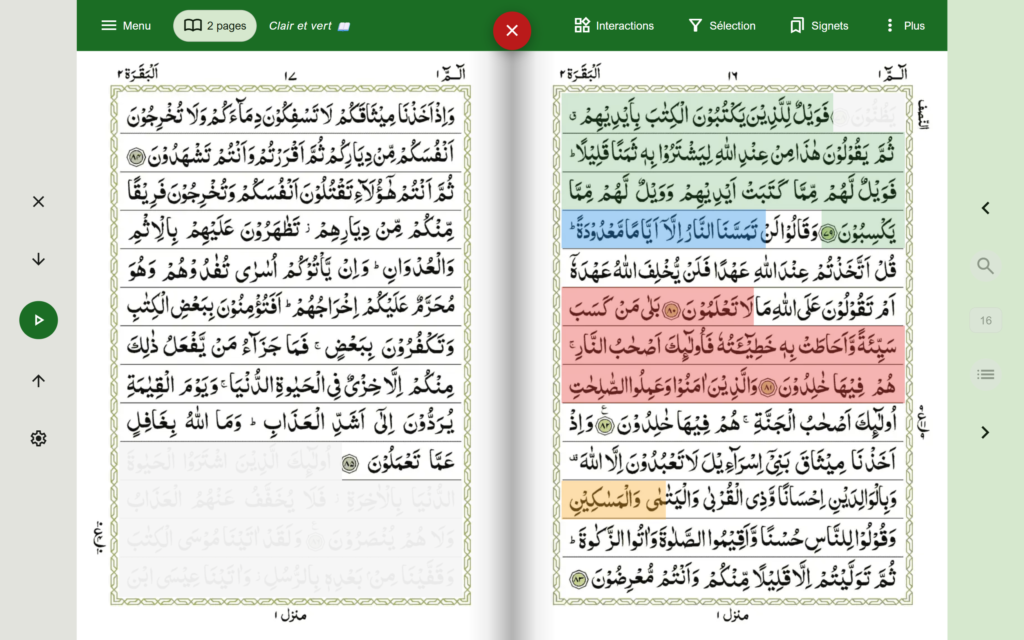Close the left audio control panel
The width and height of the screenshot is (1024, 640).
[39, 202]
